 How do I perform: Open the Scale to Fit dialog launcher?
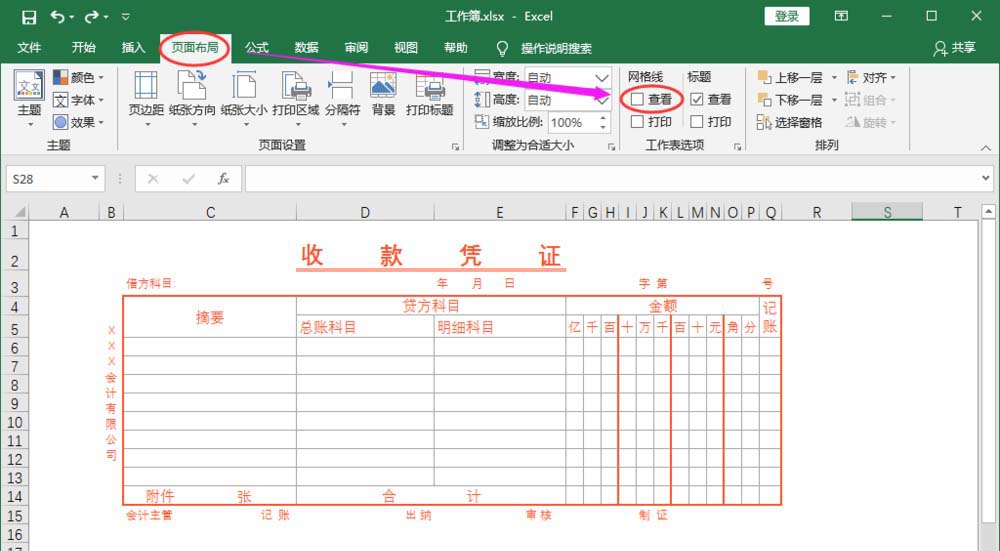[612, 147]
